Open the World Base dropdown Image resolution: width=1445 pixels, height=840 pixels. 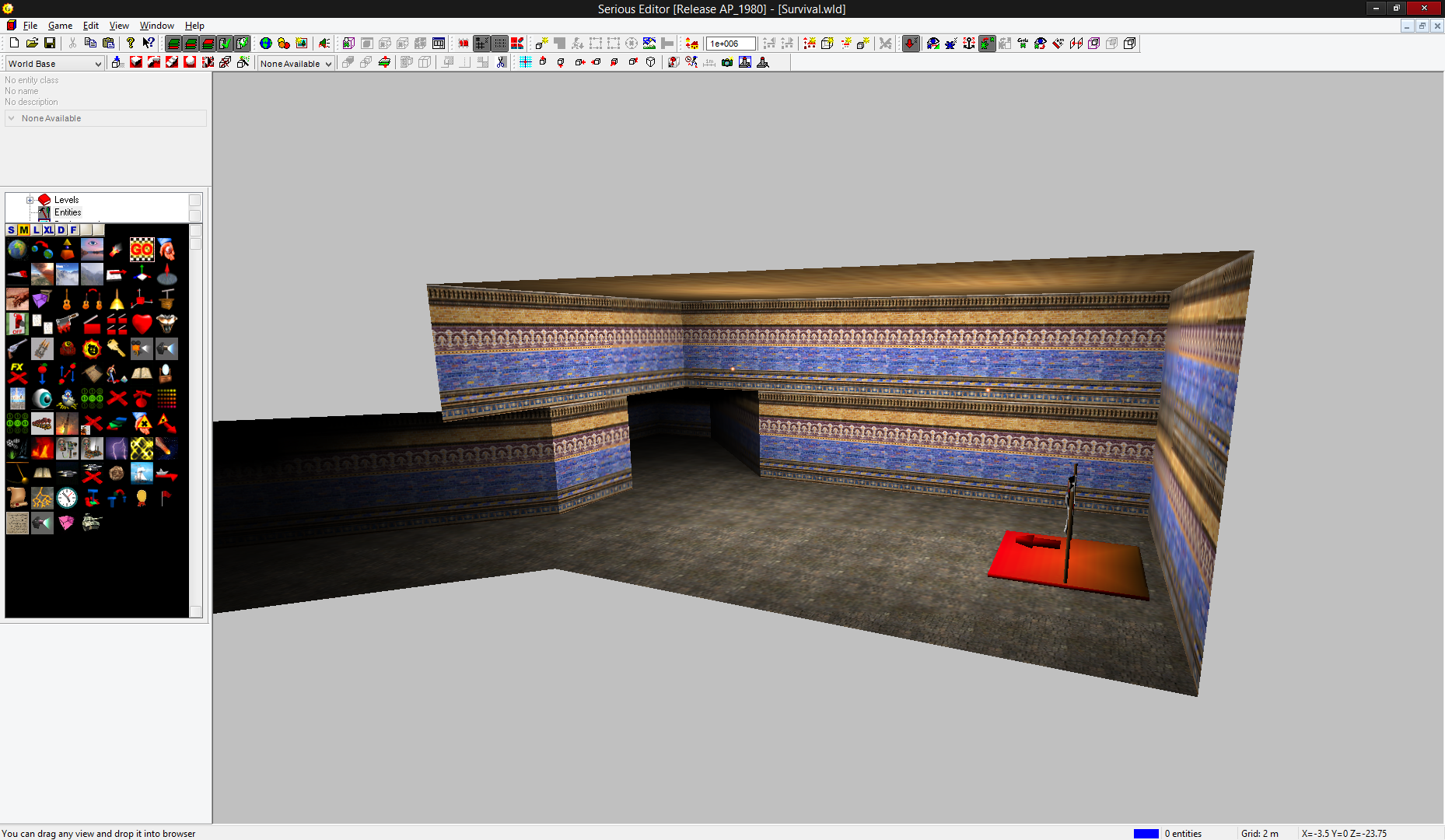pyautogui.click(x=54, y=64)
